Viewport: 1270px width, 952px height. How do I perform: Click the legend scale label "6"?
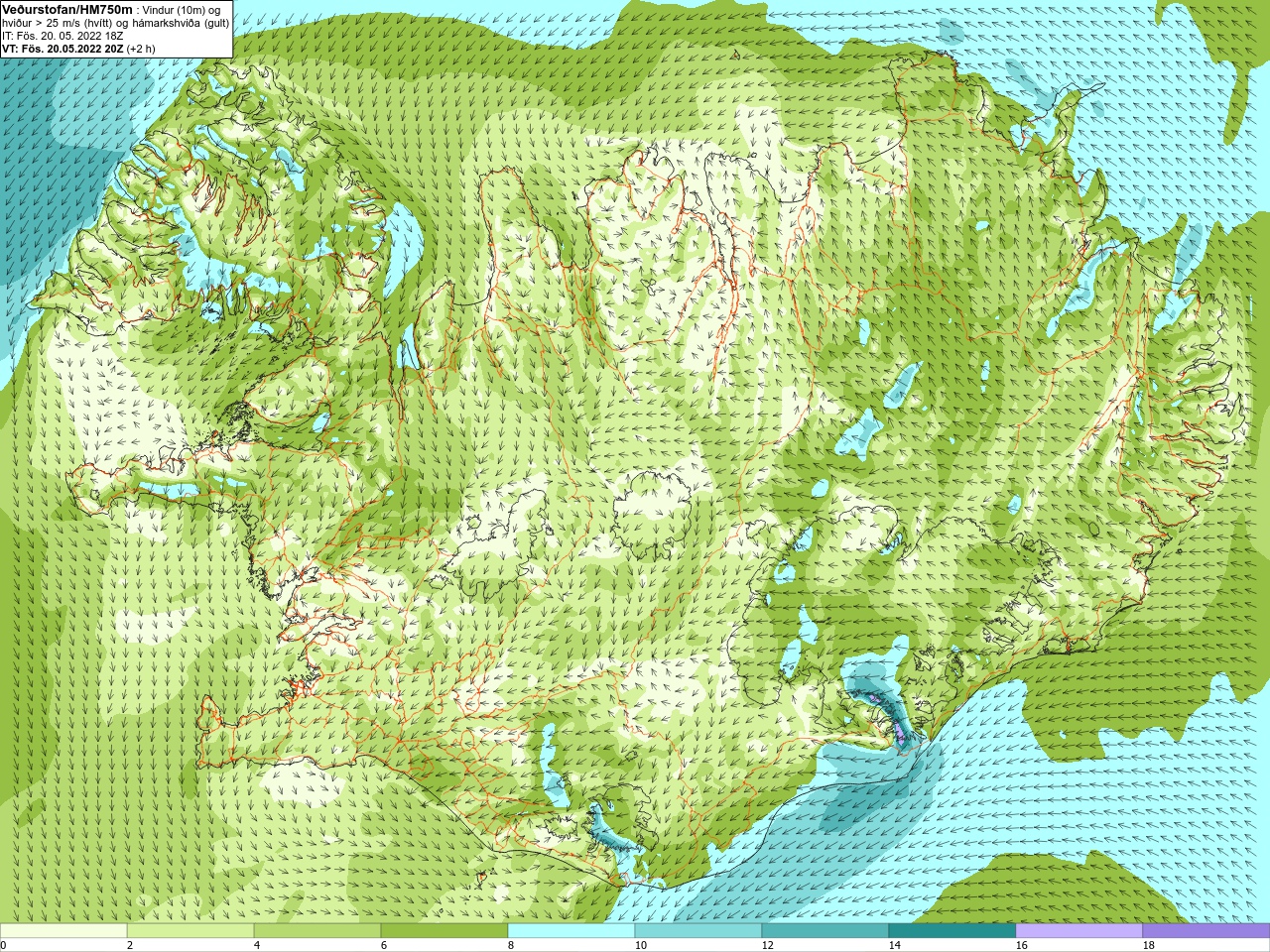point(384,945)
